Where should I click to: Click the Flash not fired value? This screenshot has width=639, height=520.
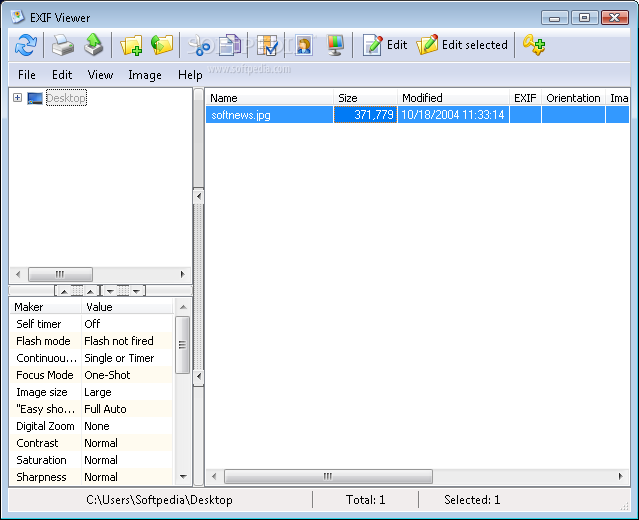click(119, 341)
